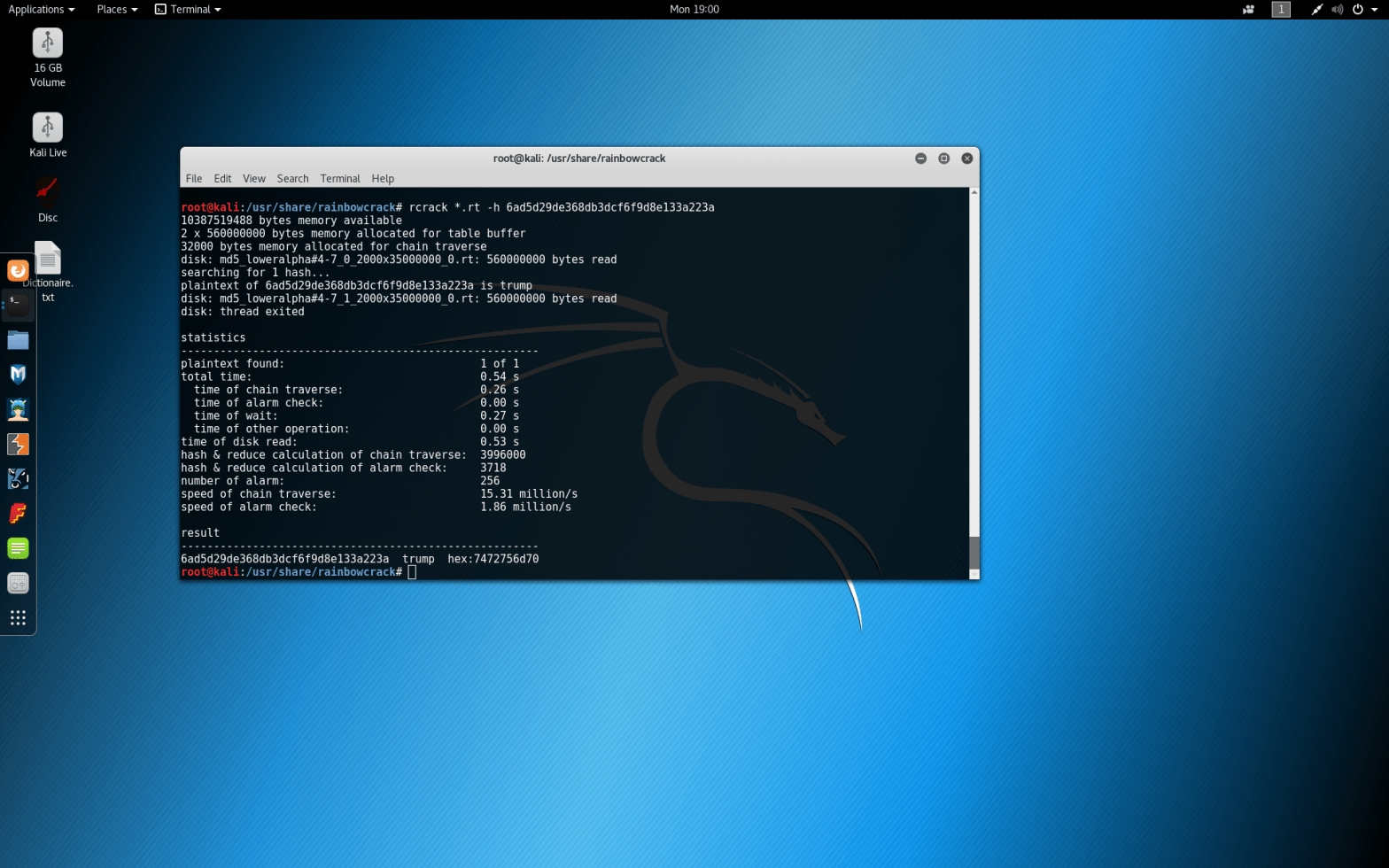Open Faraday red F icon in dock
The image size is (1389, 868).
pyautogui.click(x=18, y=514)
